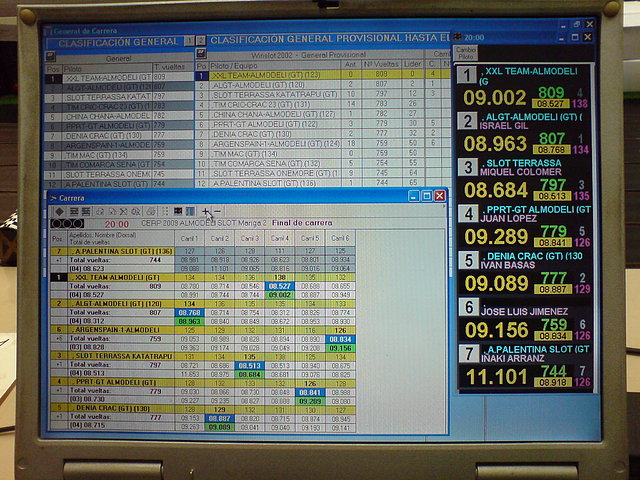Click the zoom-out minus icon in Carrera toolbar
Viewport: 640px width, 480px height.
tap(218, 211)
